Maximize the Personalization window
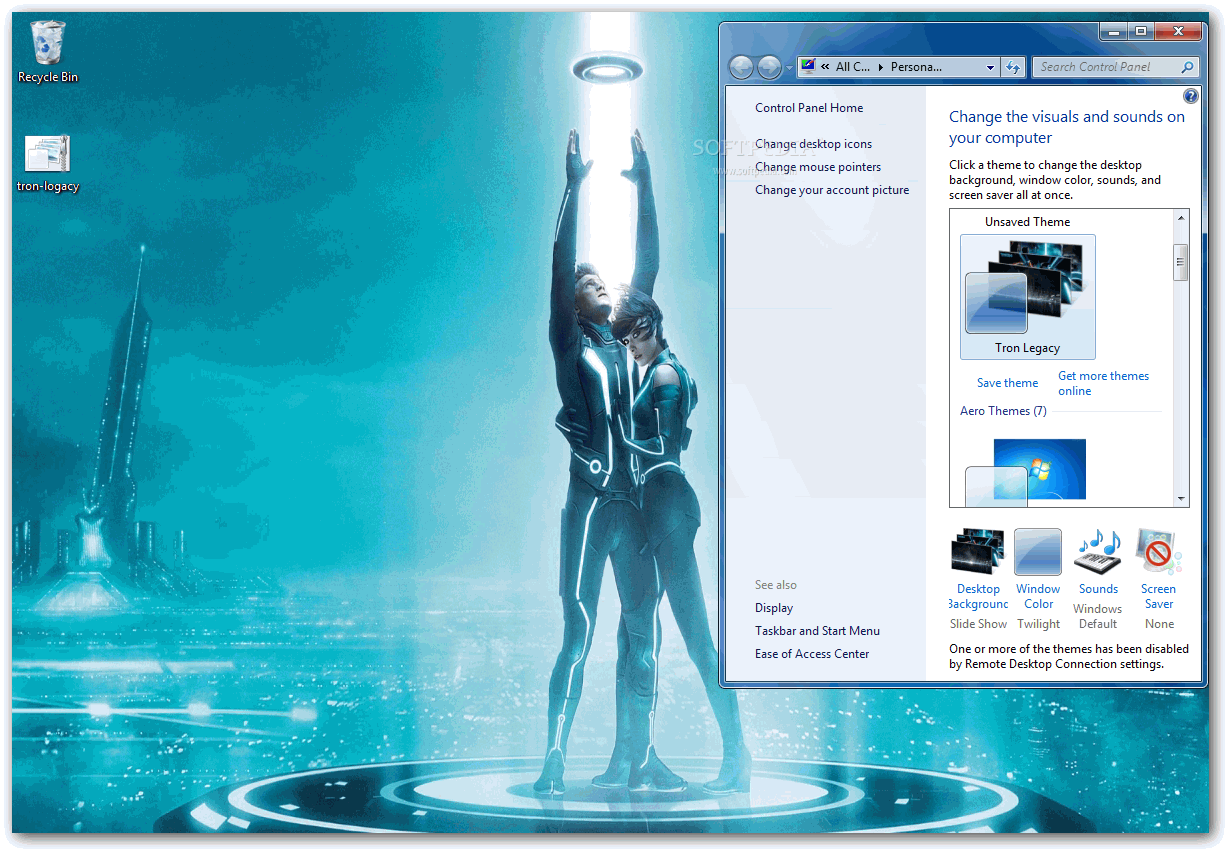Screen dimensions: 1229x853 pos(1140,32)
